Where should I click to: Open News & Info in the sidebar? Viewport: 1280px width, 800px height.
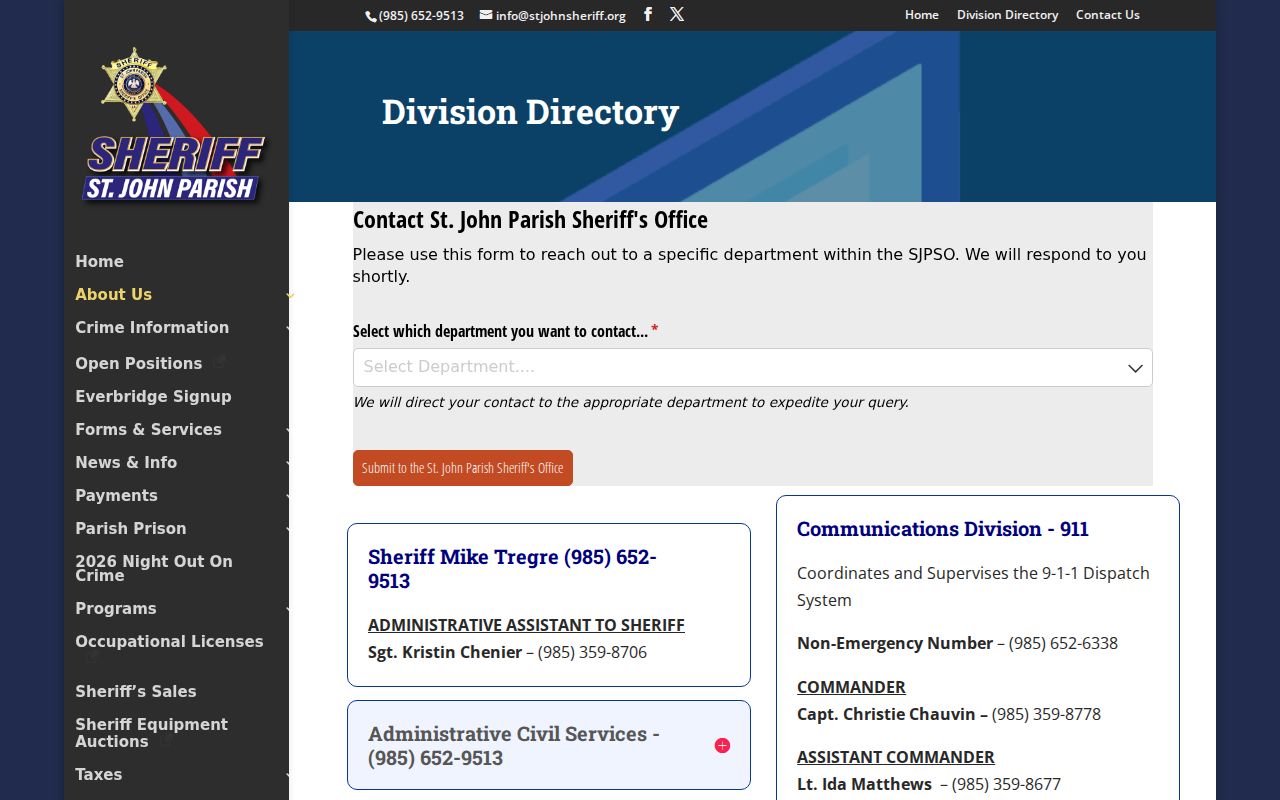pos(126,463)
